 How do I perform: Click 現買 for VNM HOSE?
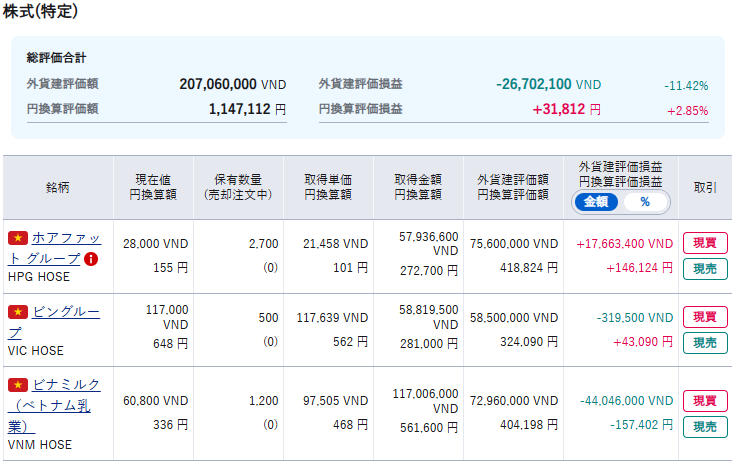click(705, 401)
